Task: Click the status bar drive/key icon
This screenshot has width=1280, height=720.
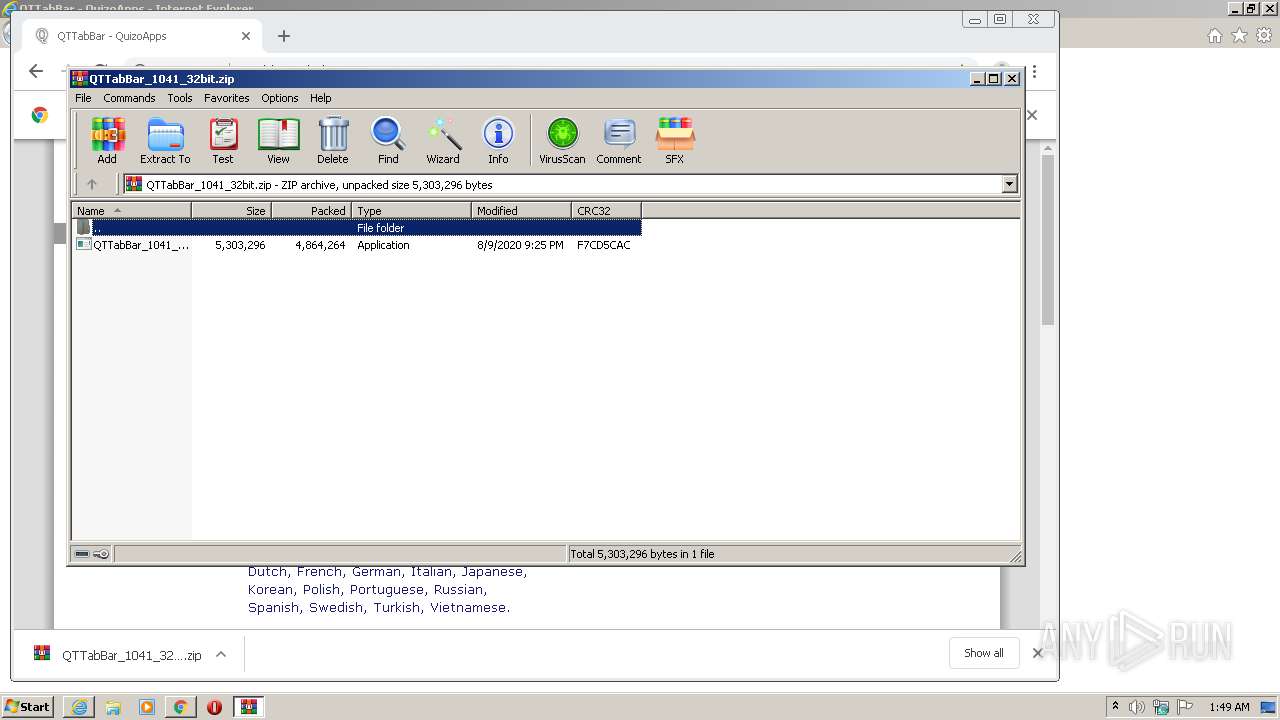Action: click(92, 554)
